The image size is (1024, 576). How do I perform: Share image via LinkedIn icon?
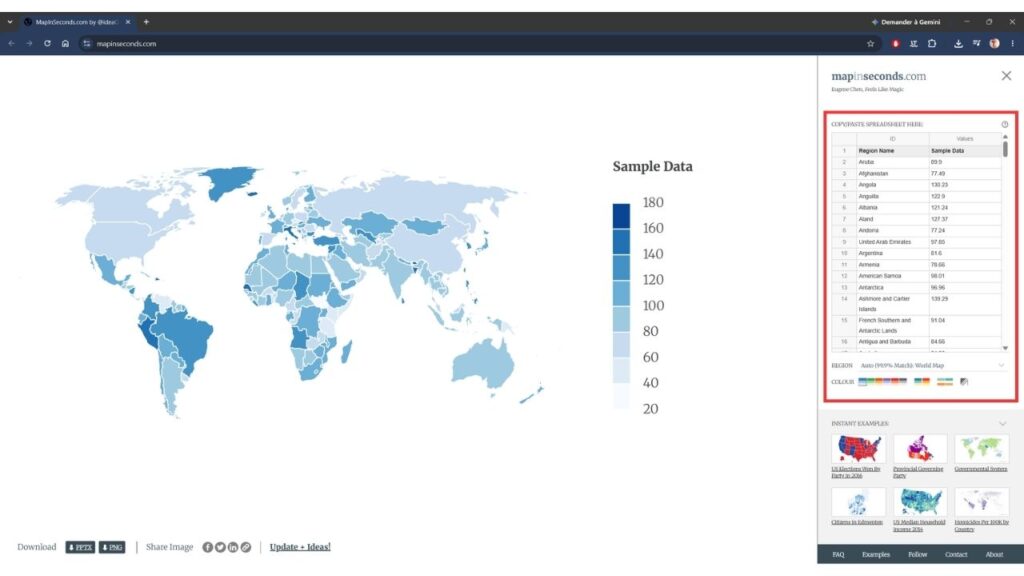point(232,547)
